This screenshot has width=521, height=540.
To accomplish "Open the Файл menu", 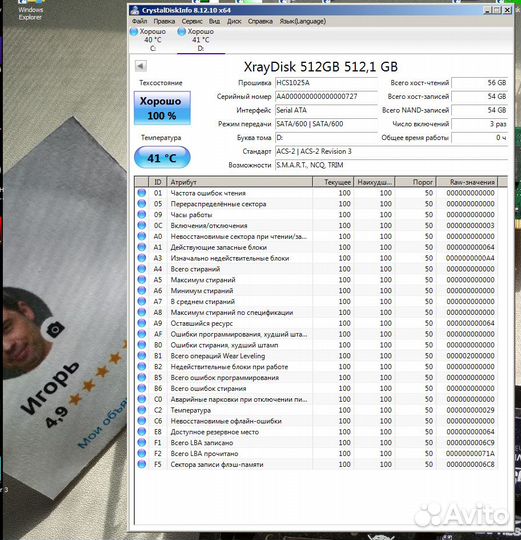I will click(139, 21).
